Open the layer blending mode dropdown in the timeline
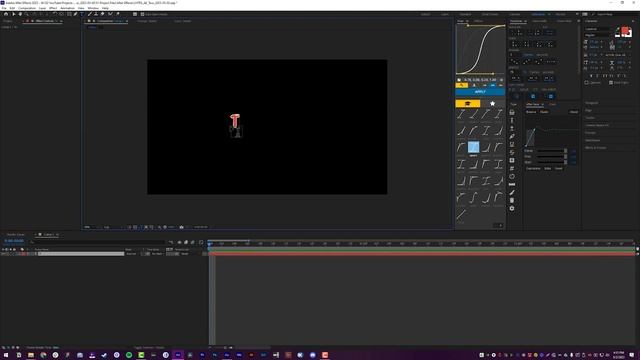This screenshot has height=360, width=640. [x=132, y=254]
